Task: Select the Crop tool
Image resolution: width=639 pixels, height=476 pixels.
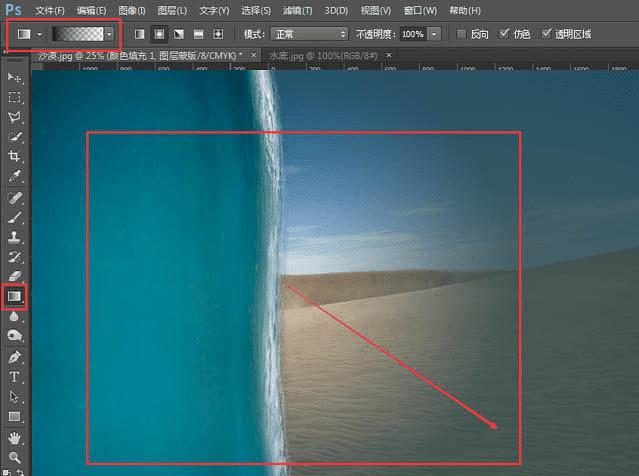Action: 14,156
